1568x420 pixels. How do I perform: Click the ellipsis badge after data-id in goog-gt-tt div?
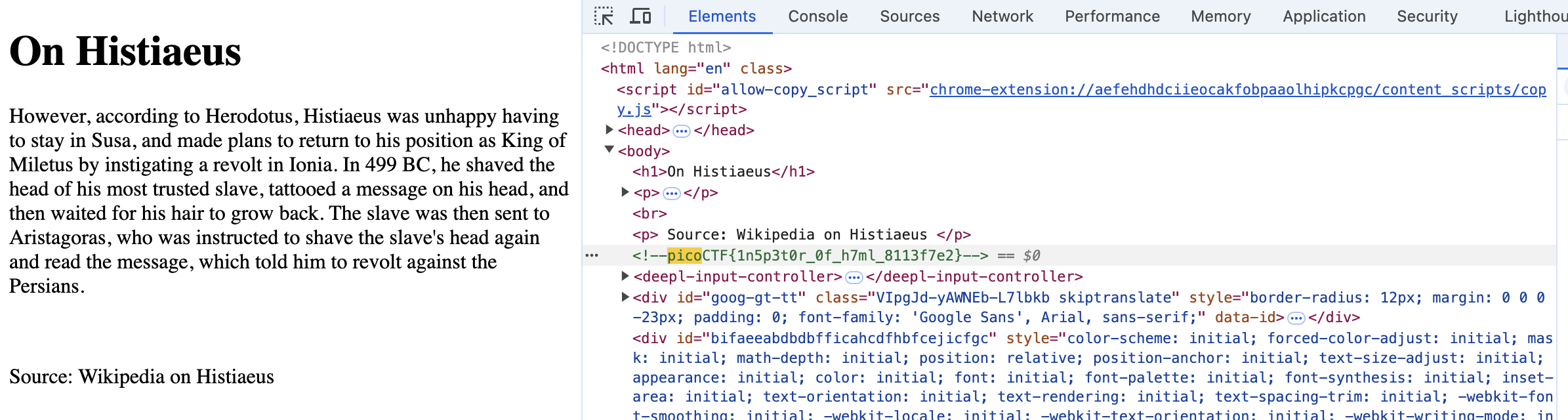1296,318
